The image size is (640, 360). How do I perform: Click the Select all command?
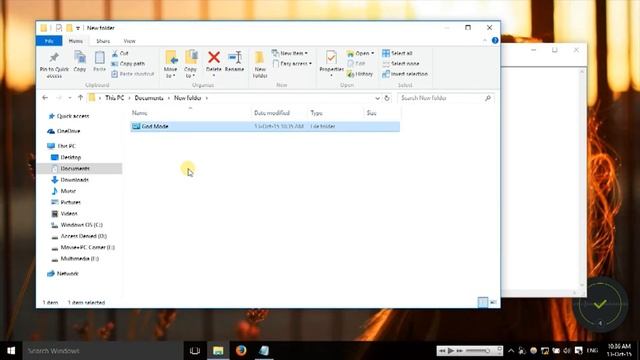click(x=397, y=53)
